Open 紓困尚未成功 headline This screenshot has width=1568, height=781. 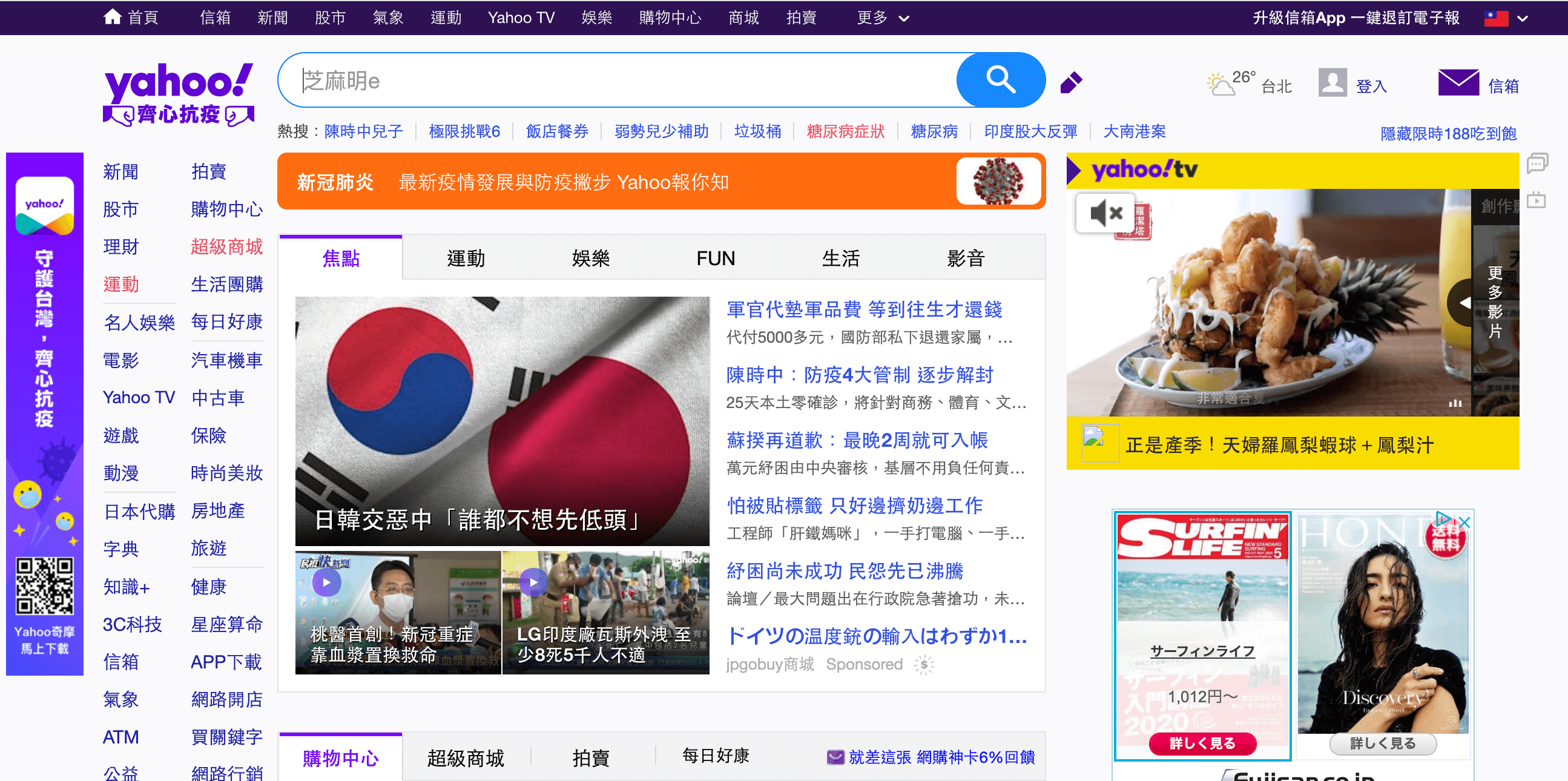click(x=845, y=570)
